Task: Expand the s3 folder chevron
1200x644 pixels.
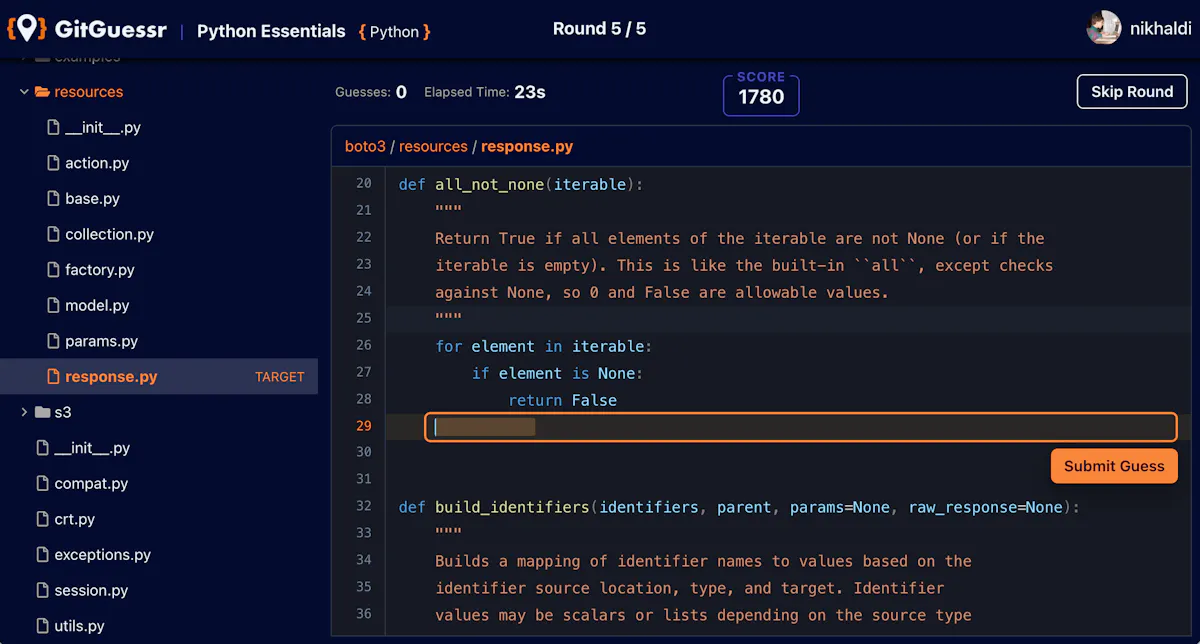Action: (24, 412)
